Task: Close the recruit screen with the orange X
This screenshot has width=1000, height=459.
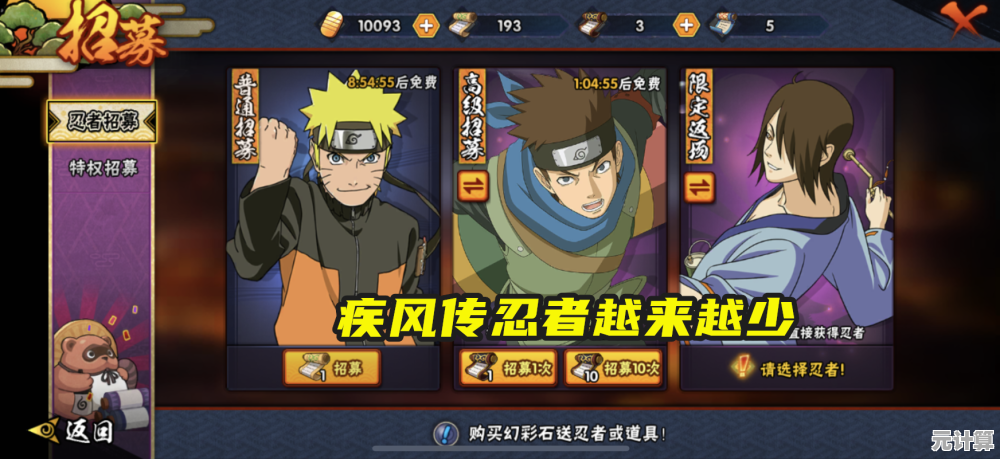Action: [962, 19]
